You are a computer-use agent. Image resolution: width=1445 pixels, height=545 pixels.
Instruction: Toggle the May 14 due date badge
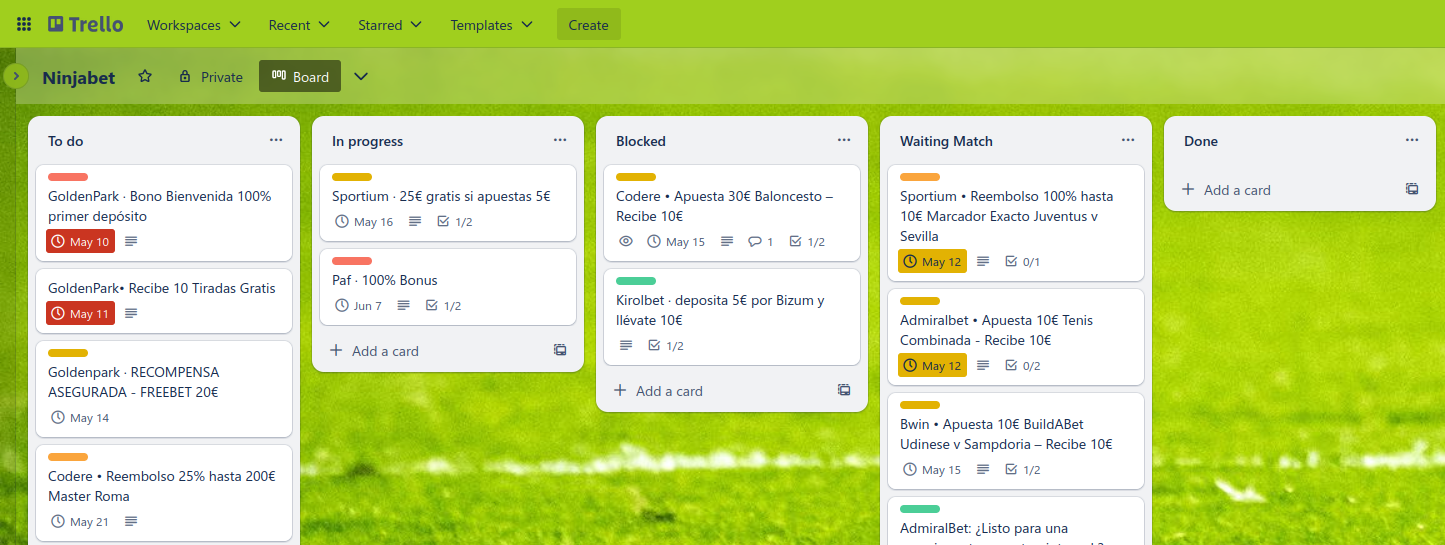click(80, 417)
